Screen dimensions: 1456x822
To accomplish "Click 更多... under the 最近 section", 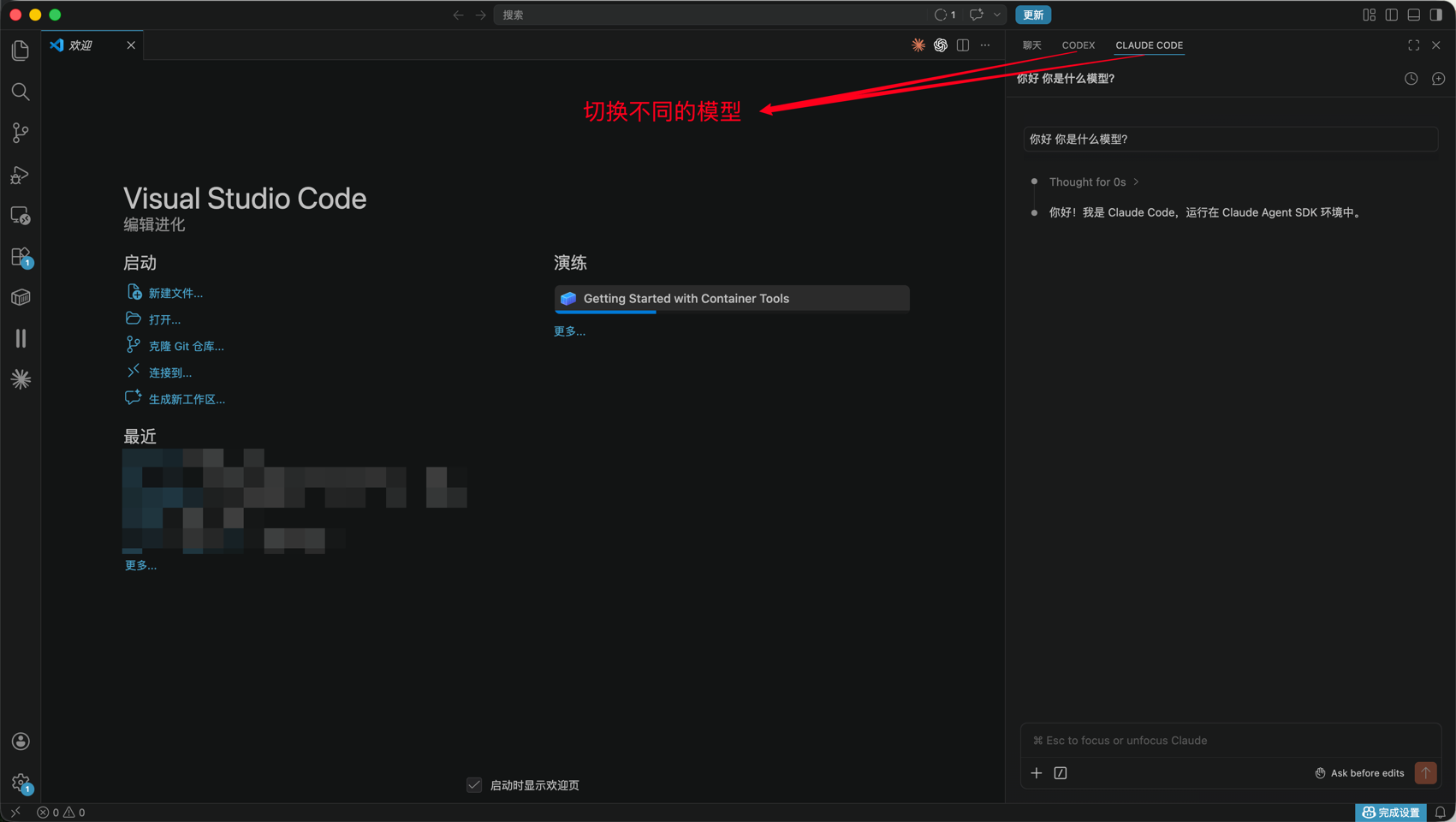I will coord(140,565).
